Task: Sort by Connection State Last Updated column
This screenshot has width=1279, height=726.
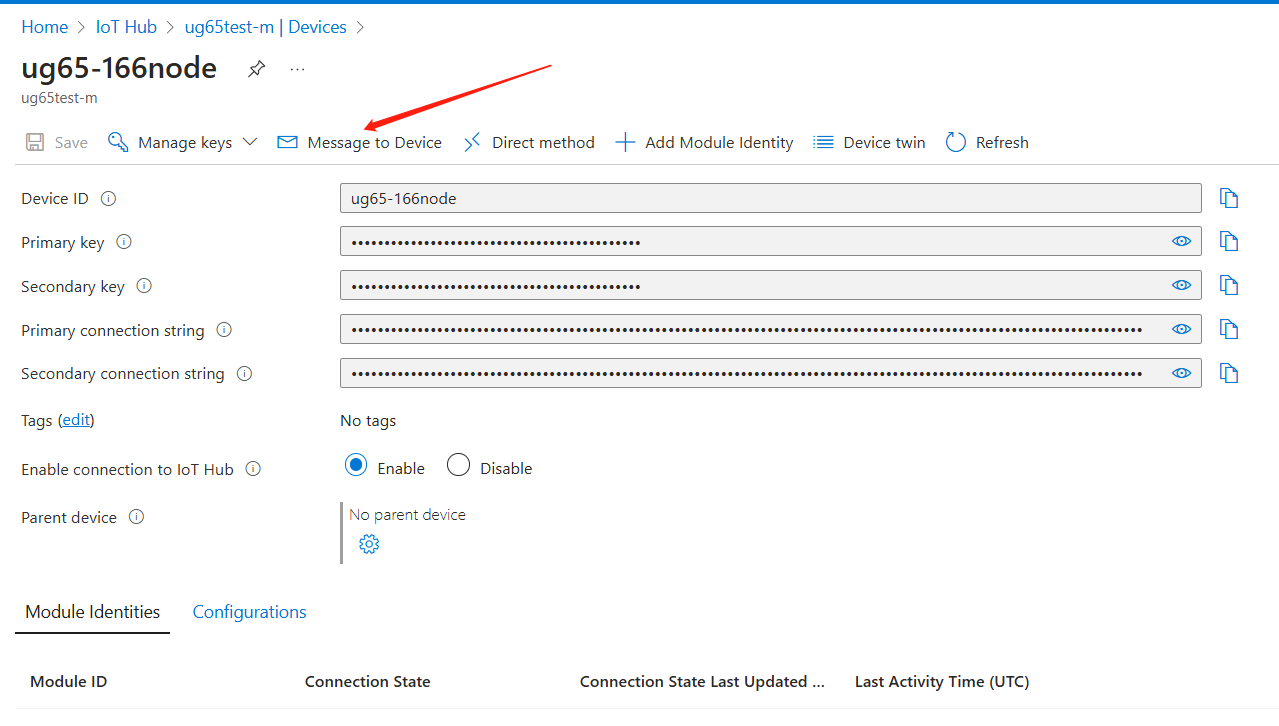Action: point(702,681)
